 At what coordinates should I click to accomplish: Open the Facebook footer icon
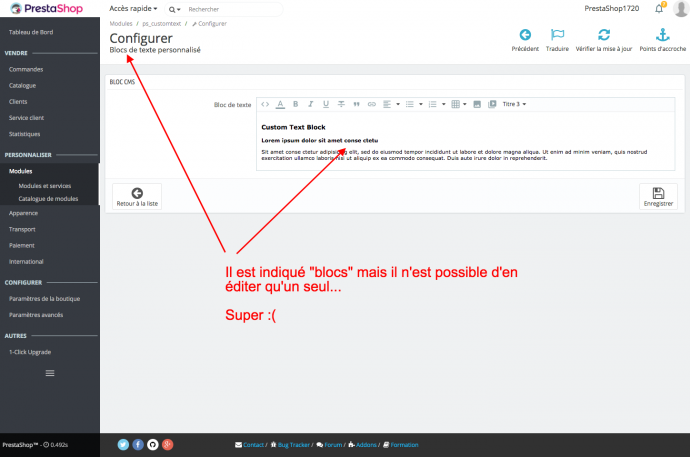pyautogui.click(x=138, y=445)
